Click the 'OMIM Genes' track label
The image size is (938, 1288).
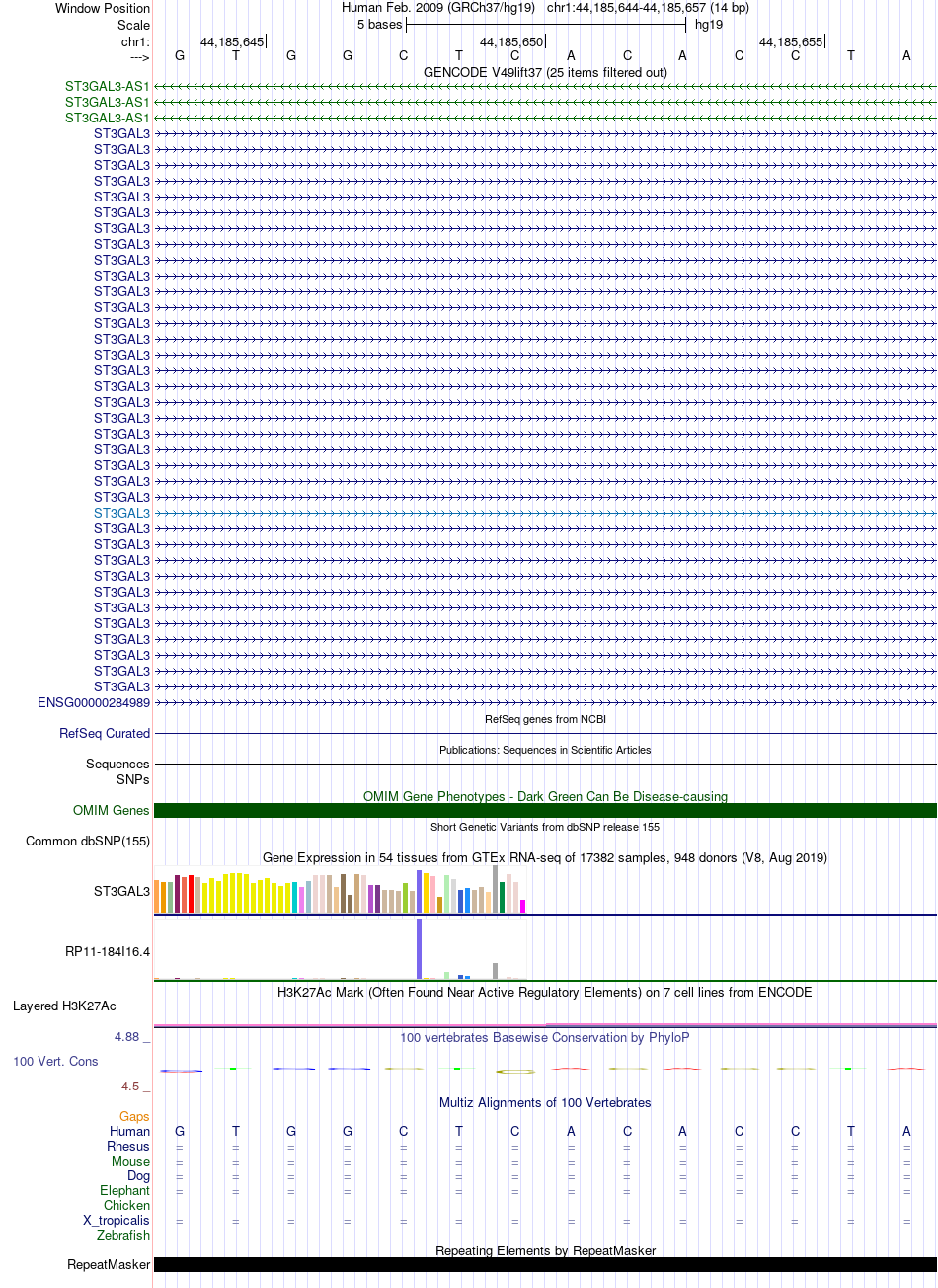112,811
